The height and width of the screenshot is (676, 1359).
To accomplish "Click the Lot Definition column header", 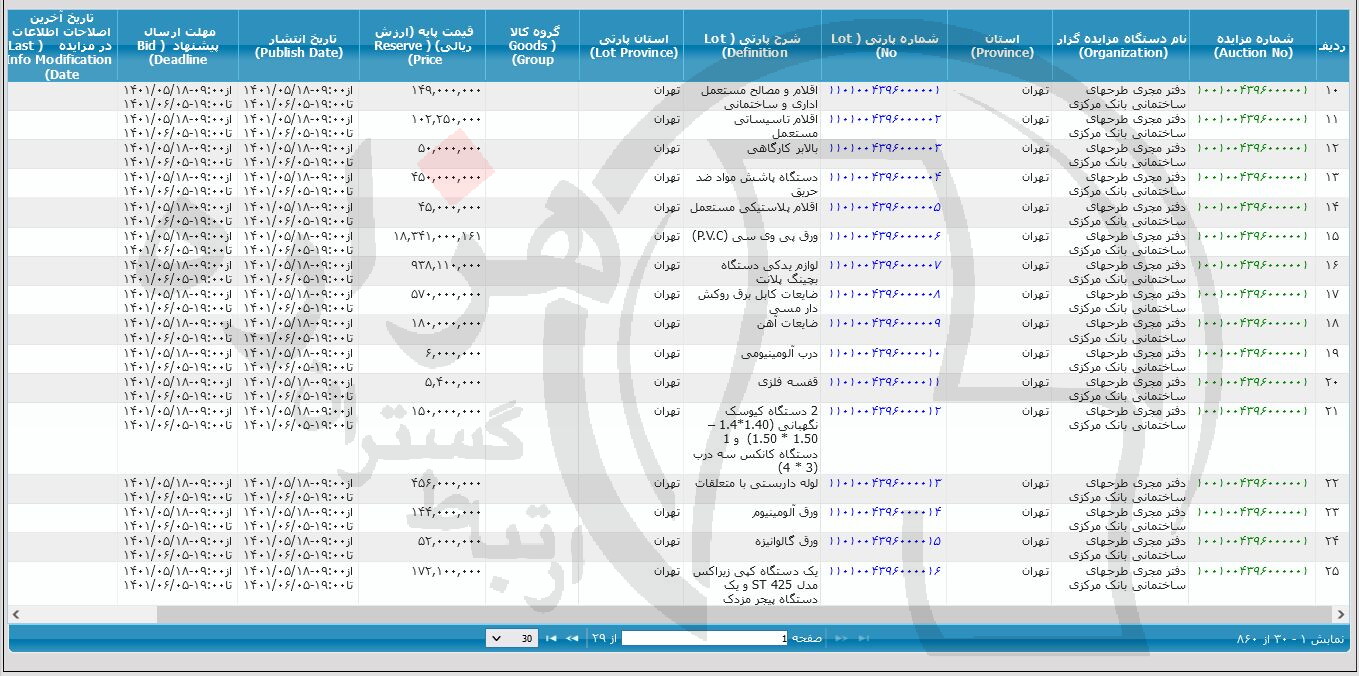I will 753,46.
